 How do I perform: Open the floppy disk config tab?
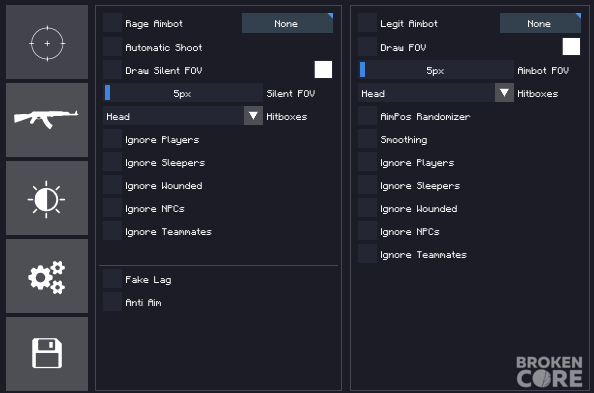(x=47, y=354)
